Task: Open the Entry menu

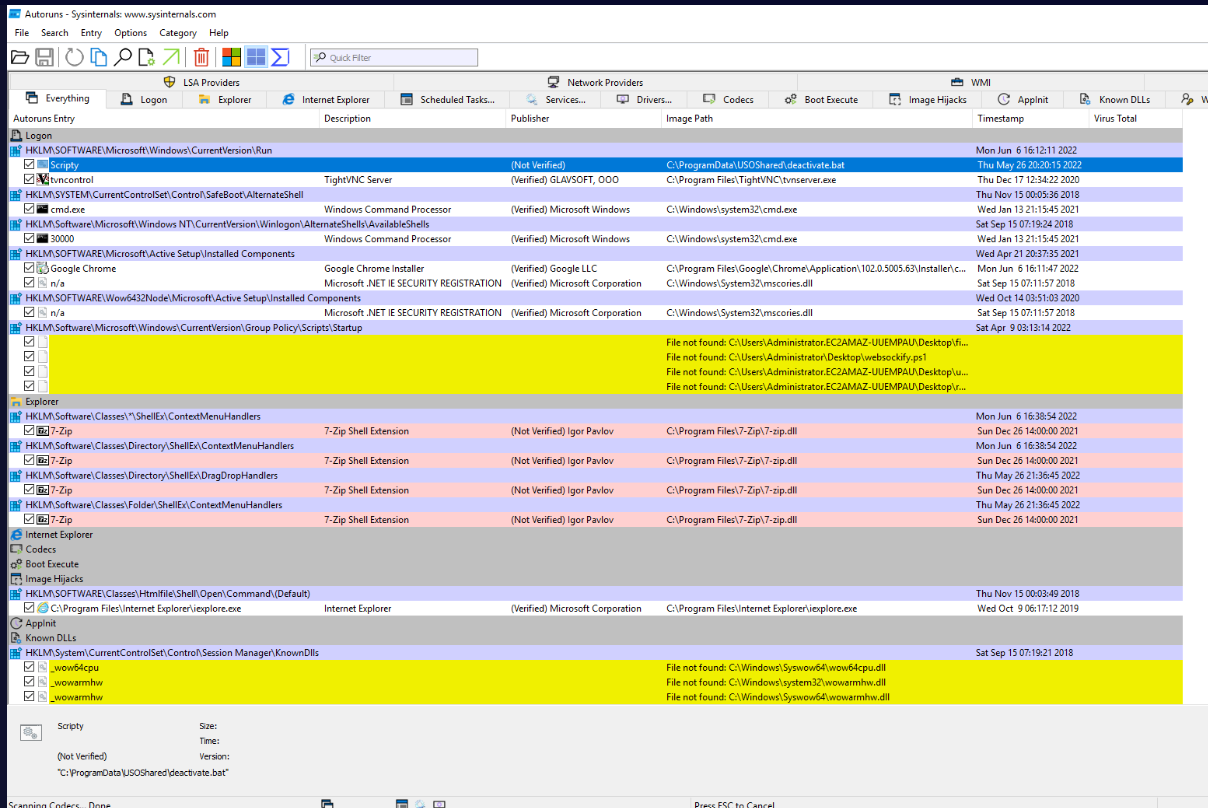Action: click(91, 33)
